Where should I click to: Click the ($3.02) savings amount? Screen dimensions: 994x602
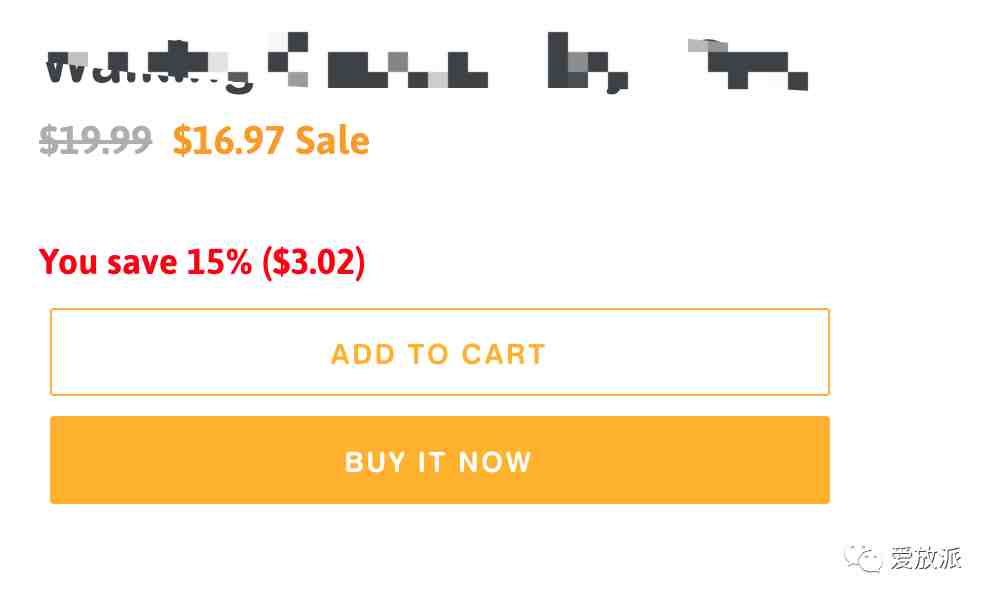[314, 262]
